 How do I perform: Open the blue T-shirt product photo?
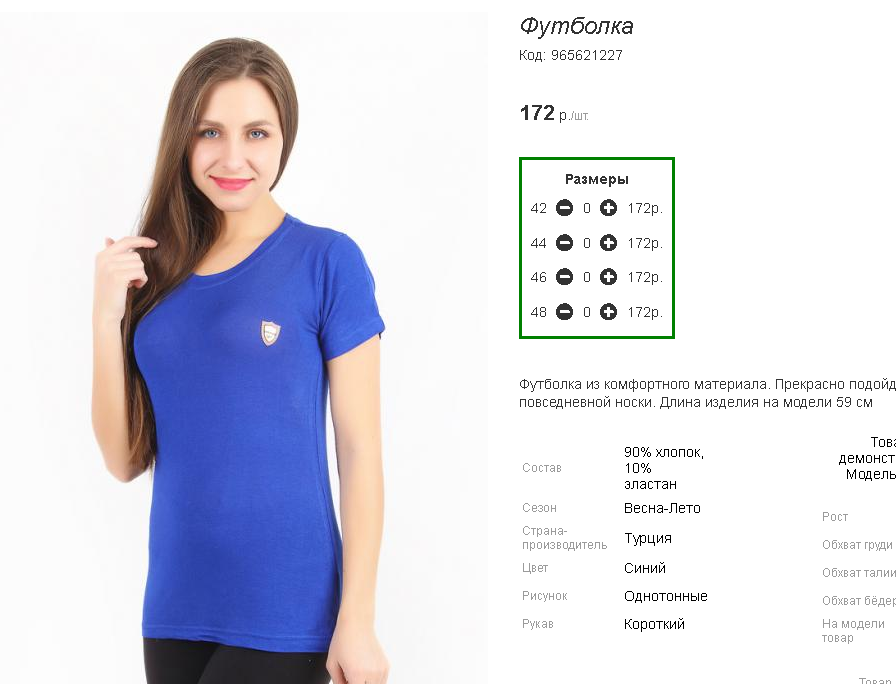click(x=244, y=349)
